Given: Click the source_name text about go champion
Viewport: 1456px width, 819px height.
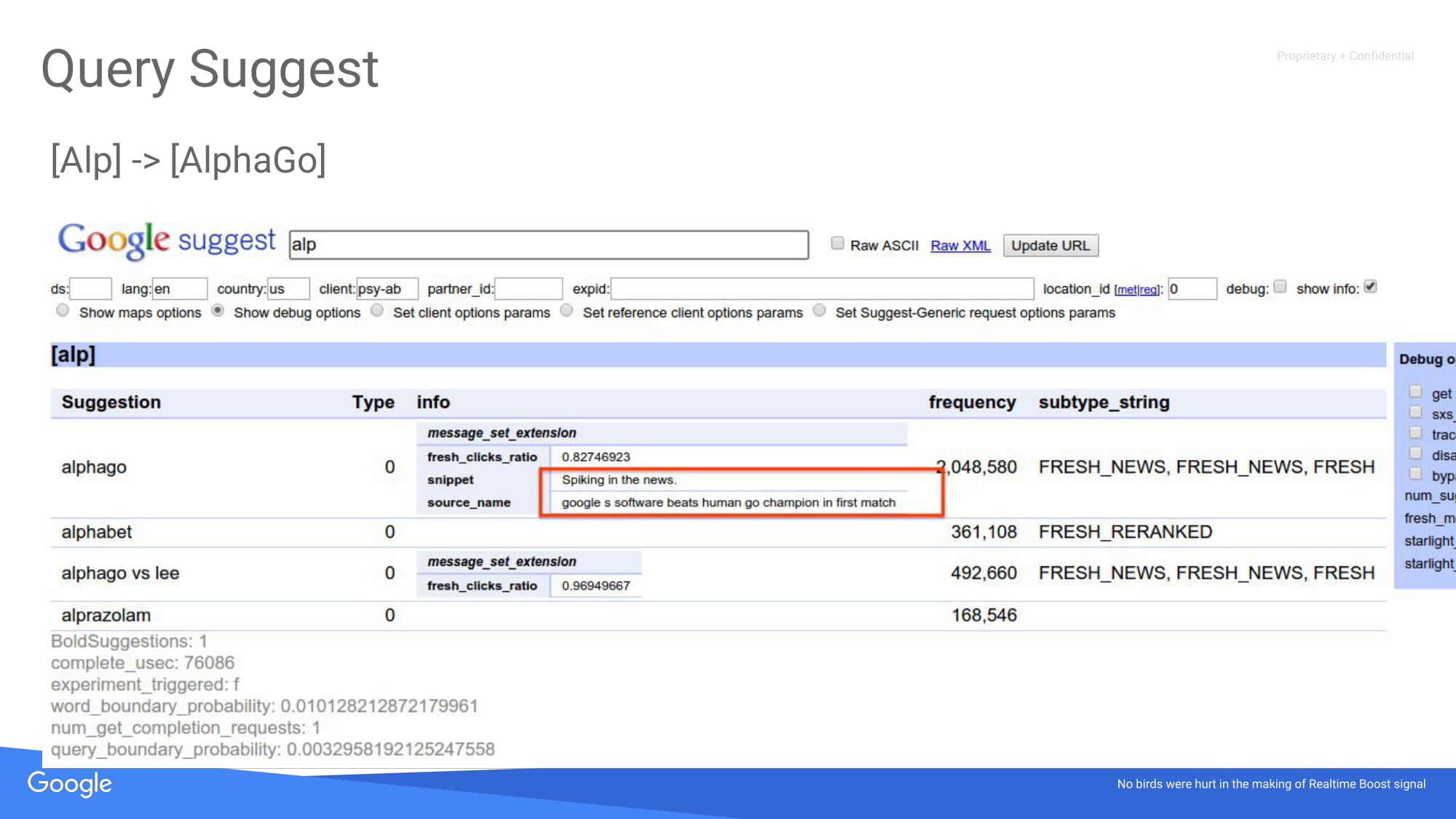Looking at the screenshot, I should pos(729,502).
